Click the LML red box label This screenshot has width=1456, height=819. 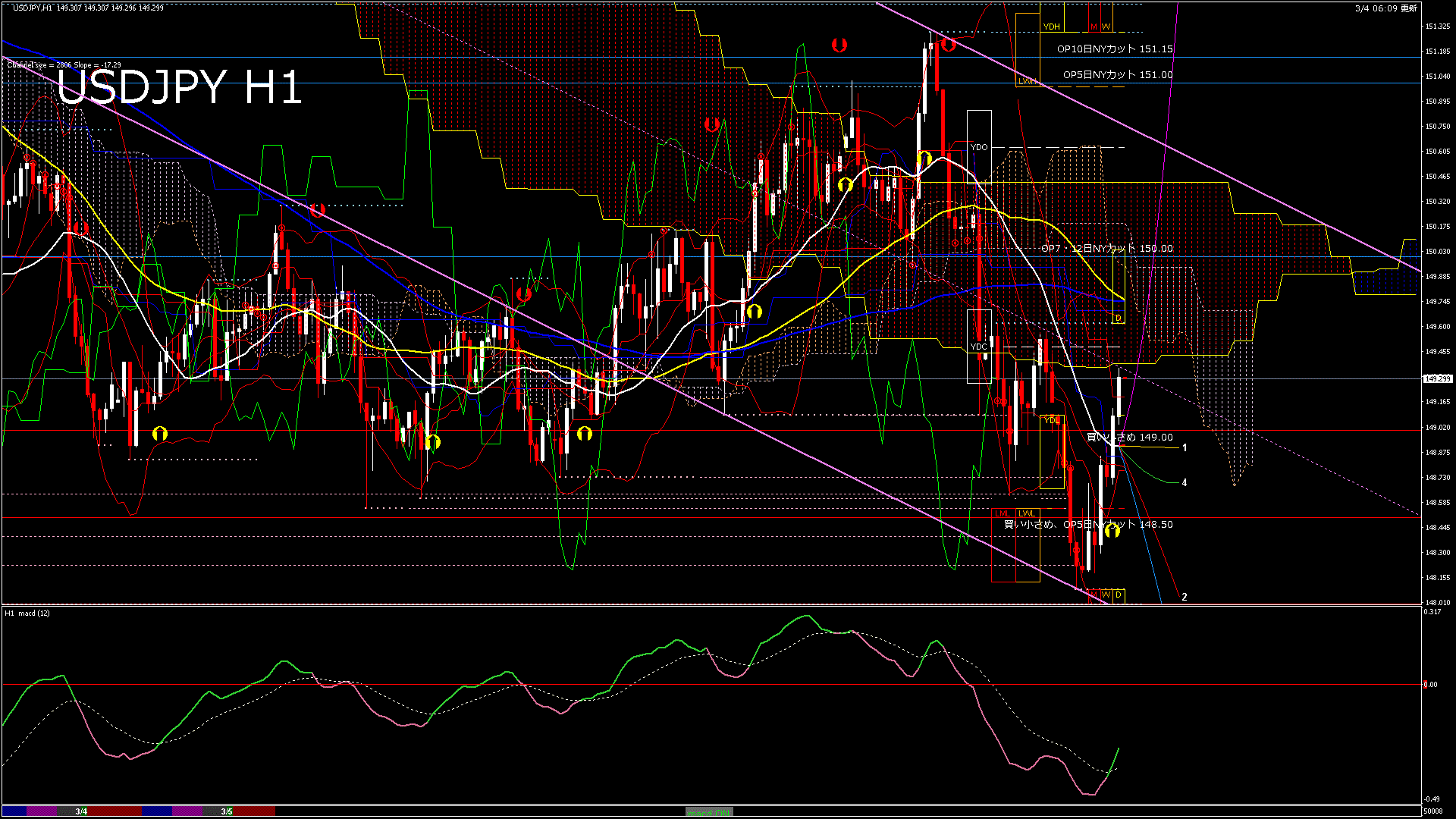point(1003,514)
